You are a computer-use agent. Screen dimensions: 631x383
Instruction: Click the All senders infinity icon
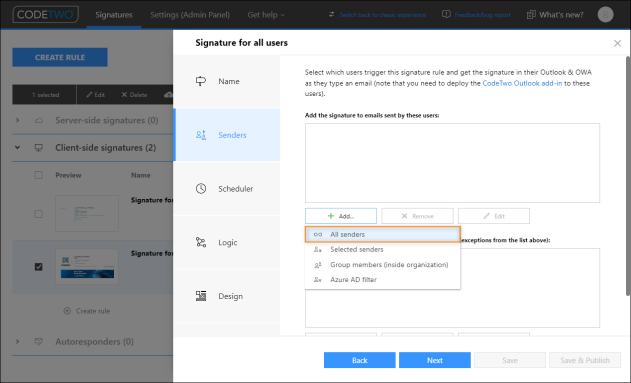[x=318, y=235]
